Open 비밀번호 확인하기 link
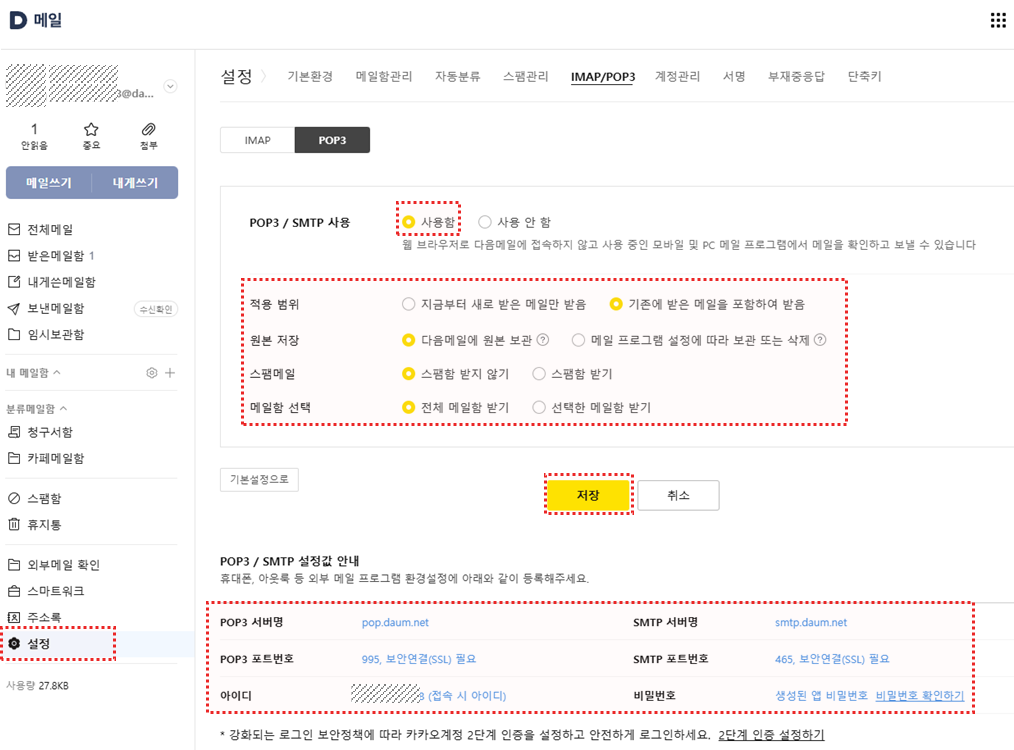This screenshot has height=750, width=1014. point(919,696)
